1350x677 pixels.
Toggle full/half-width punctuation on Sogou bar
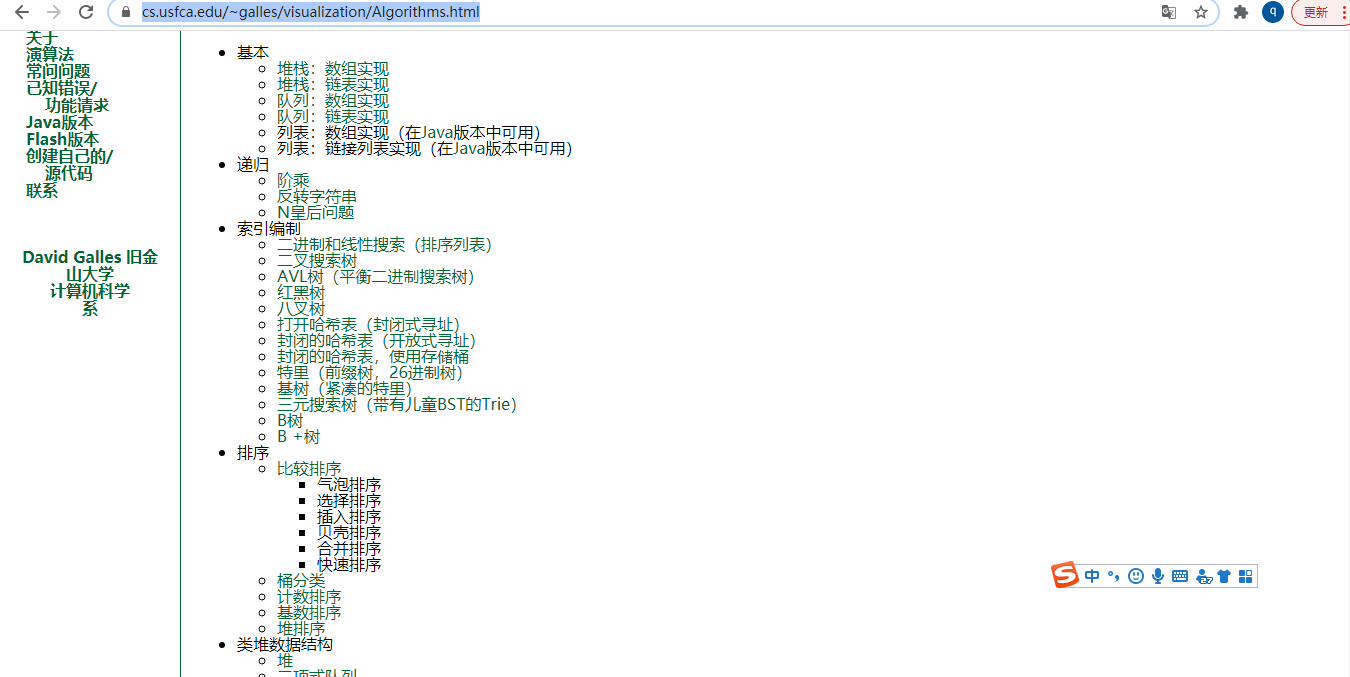tap(1113, 576)
